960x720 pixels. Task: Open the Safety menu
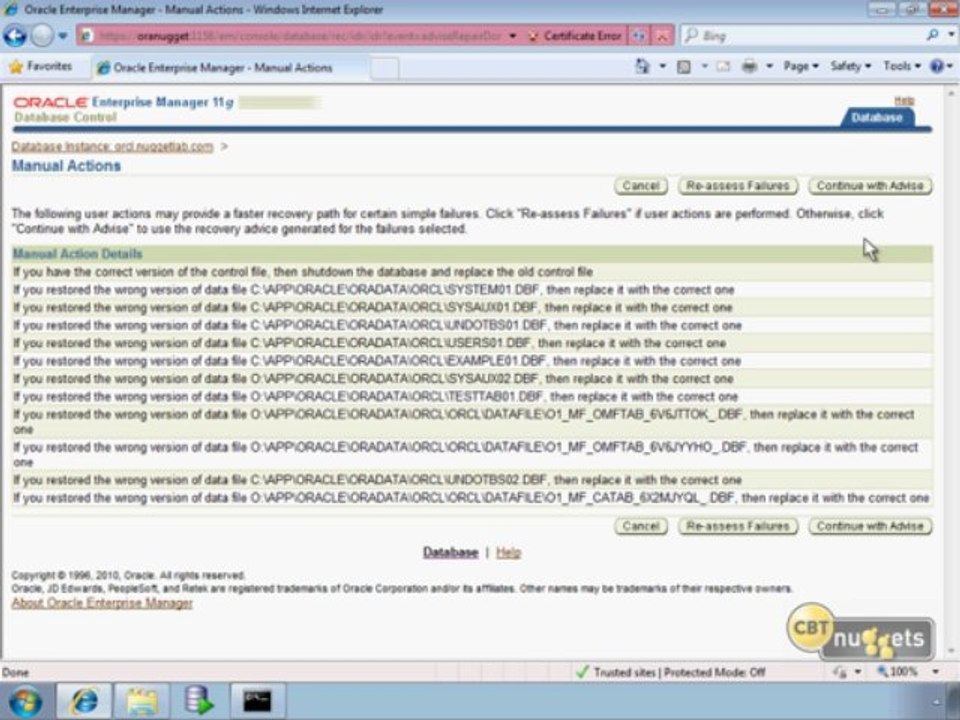click(850, 66)
